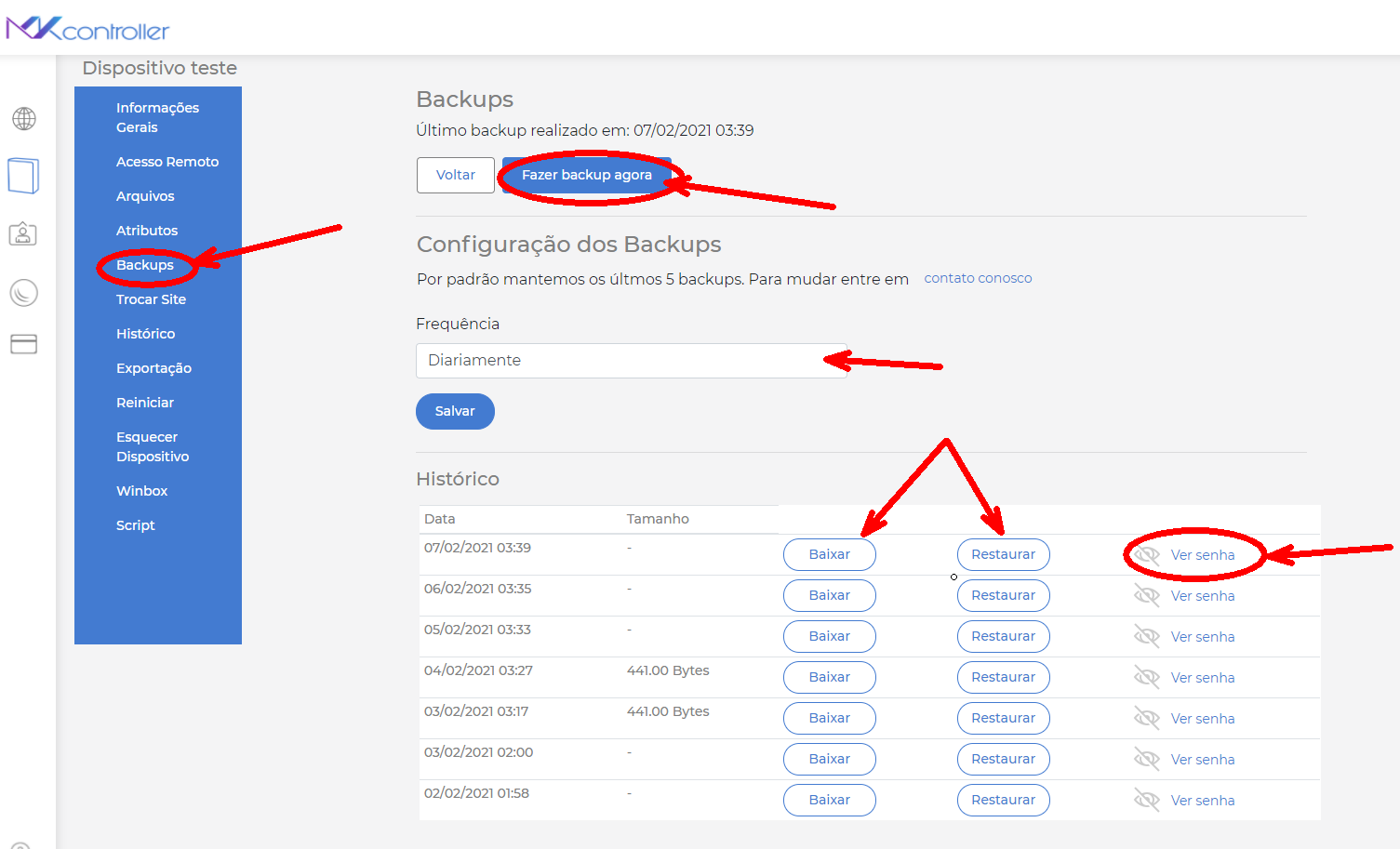Open the globe icon in the left sidebar

[23, 119]
